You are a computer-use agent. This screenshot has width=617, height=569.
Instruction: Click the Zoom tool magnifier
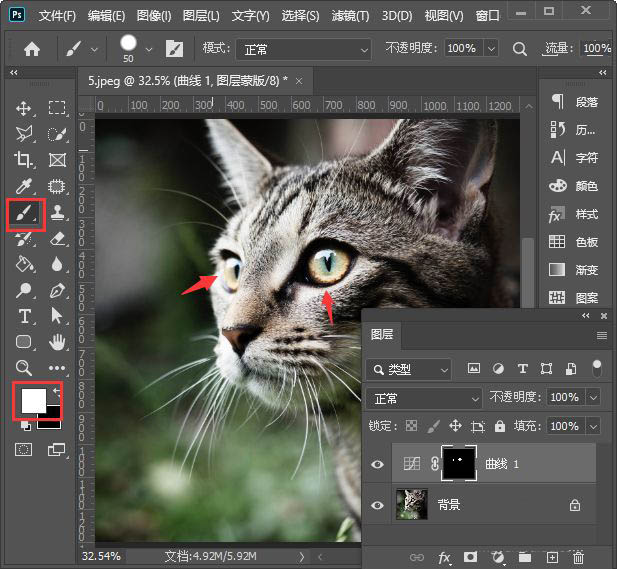[x=24, y=368]
